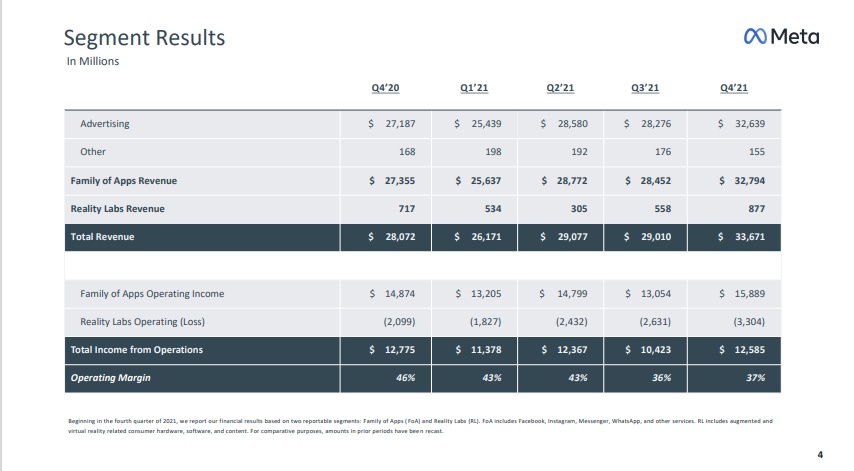Click the Q3'21 Operating Margin value 36%

[660, 379]
